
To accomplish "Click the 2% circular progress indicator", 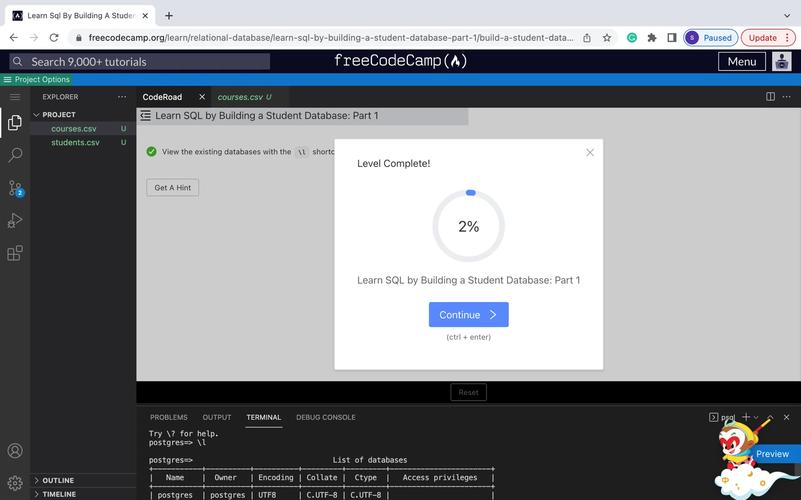I will [468, 226].
